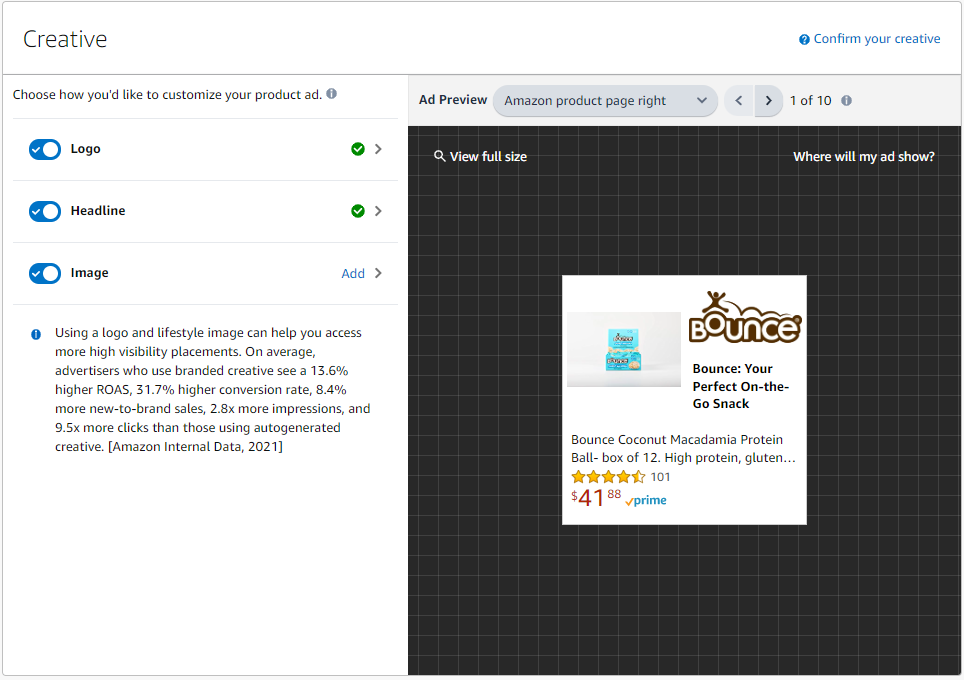Click the Add link in the Image row
This screenshot has height=680, width=964.
point(353,274)
